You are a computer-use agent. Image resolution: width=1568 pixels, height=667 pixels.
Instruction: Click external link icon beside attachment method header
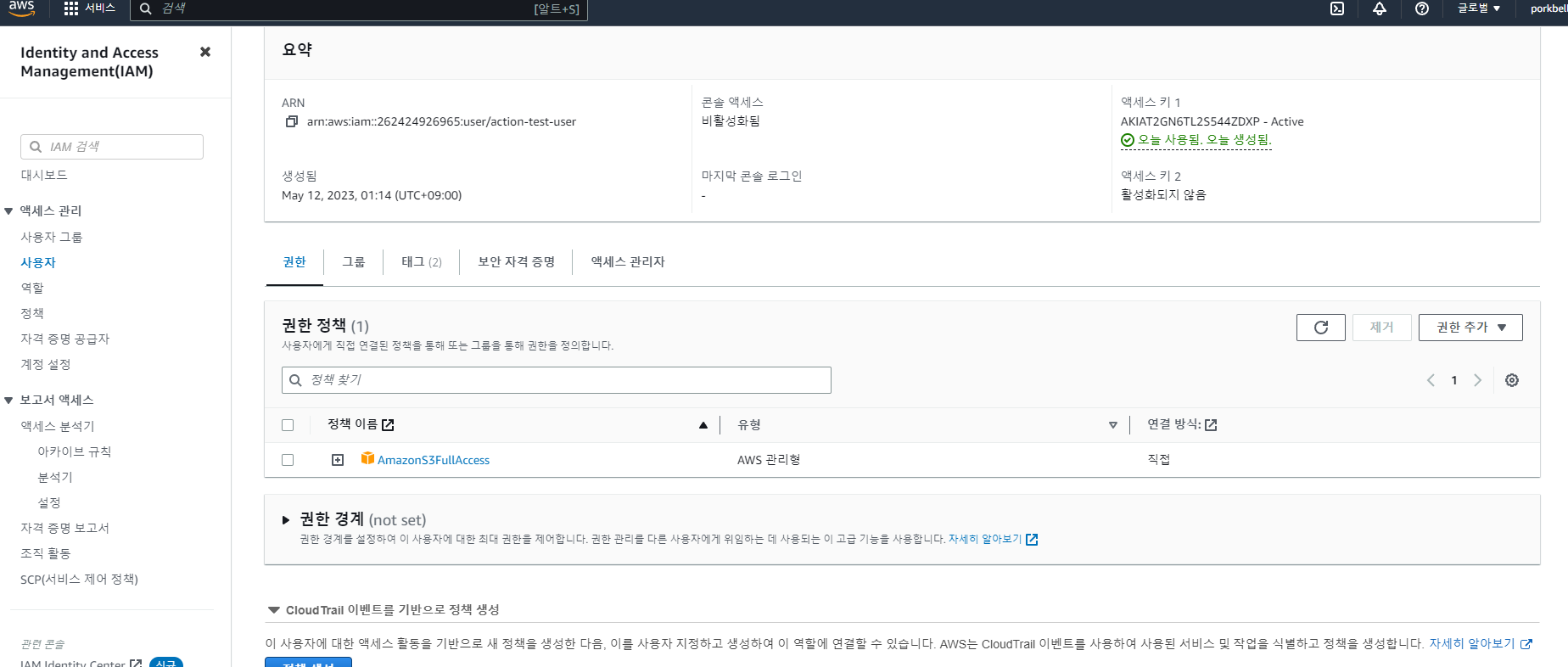click(x=1211, y=425)
